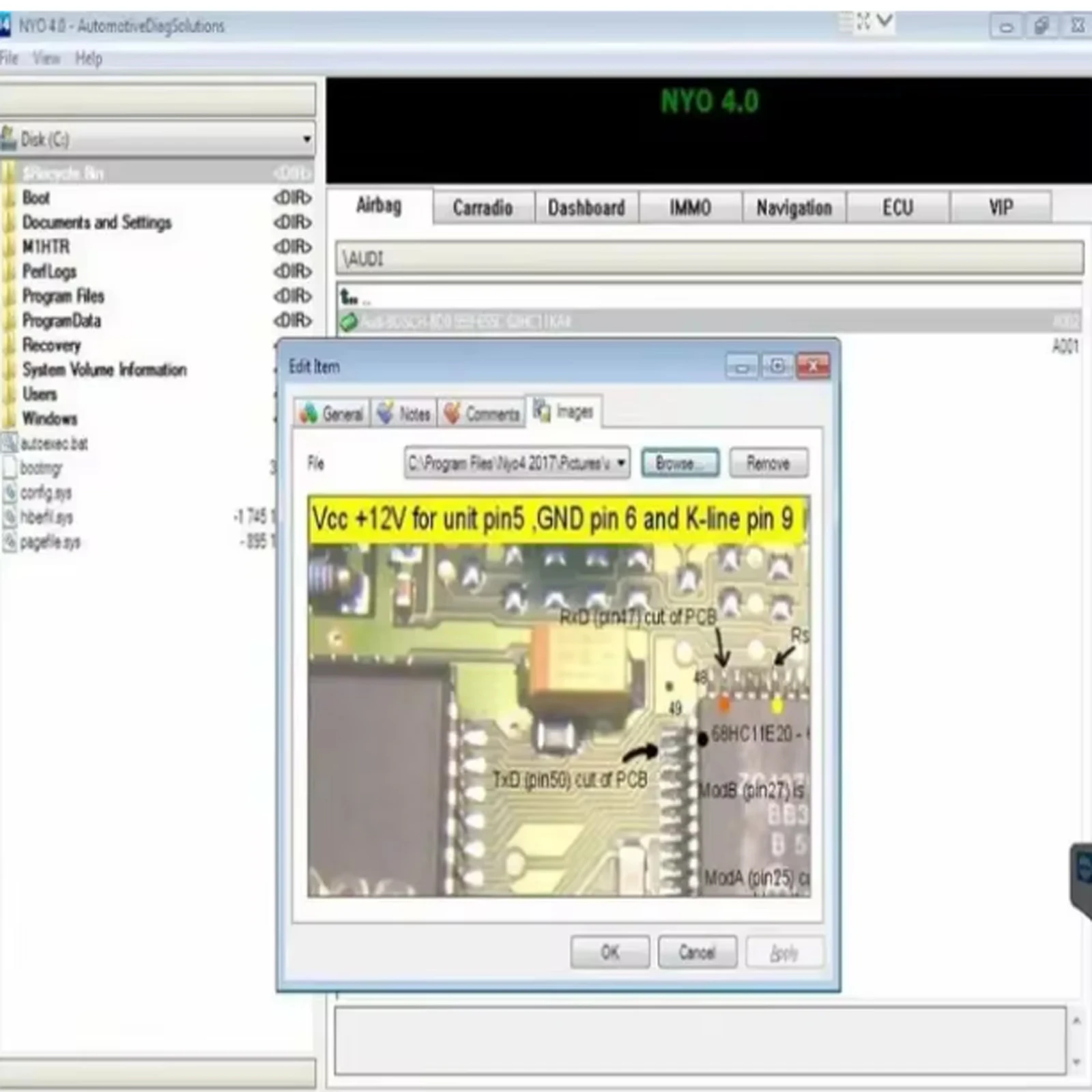
Task: Open the File menu
Action: tap(9, 58)
